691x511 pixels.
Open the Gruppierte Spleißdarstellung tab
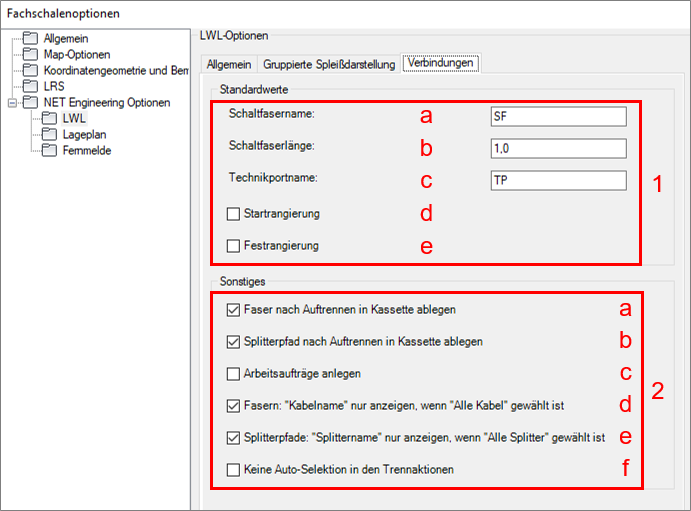pos(329,64)
